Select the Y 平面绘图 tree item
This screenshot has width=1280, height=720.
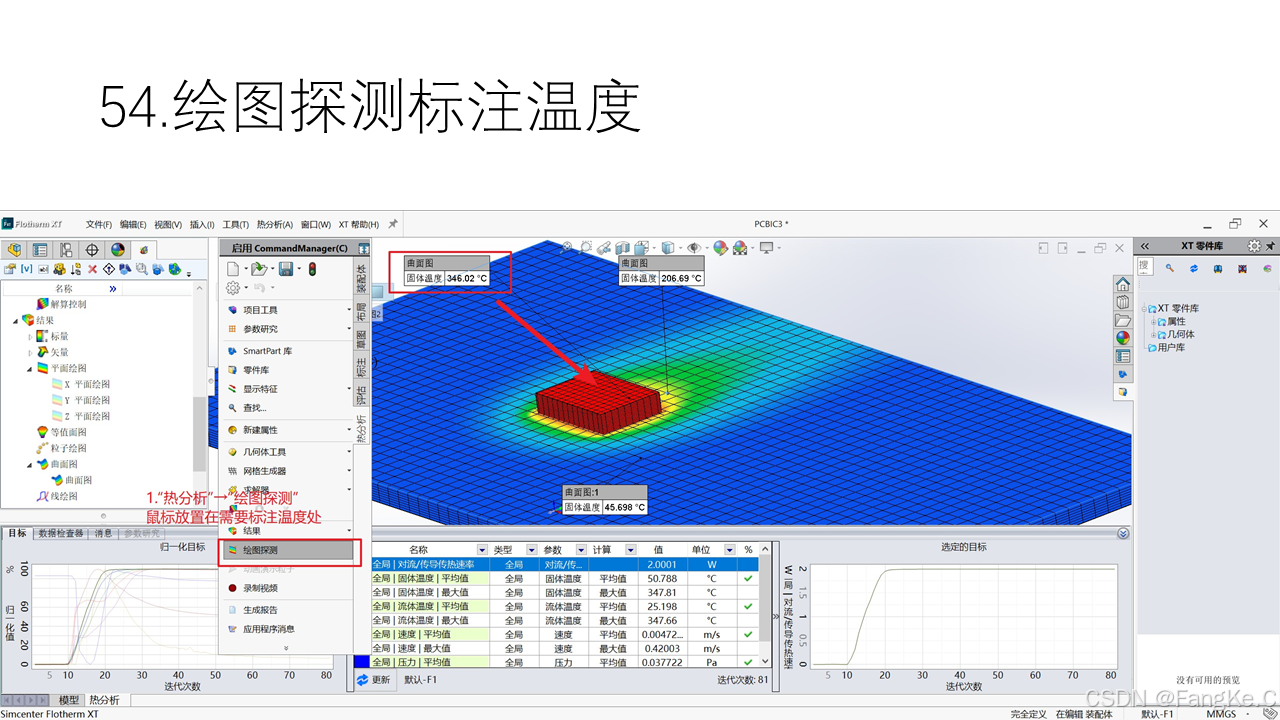click(87, 400)
